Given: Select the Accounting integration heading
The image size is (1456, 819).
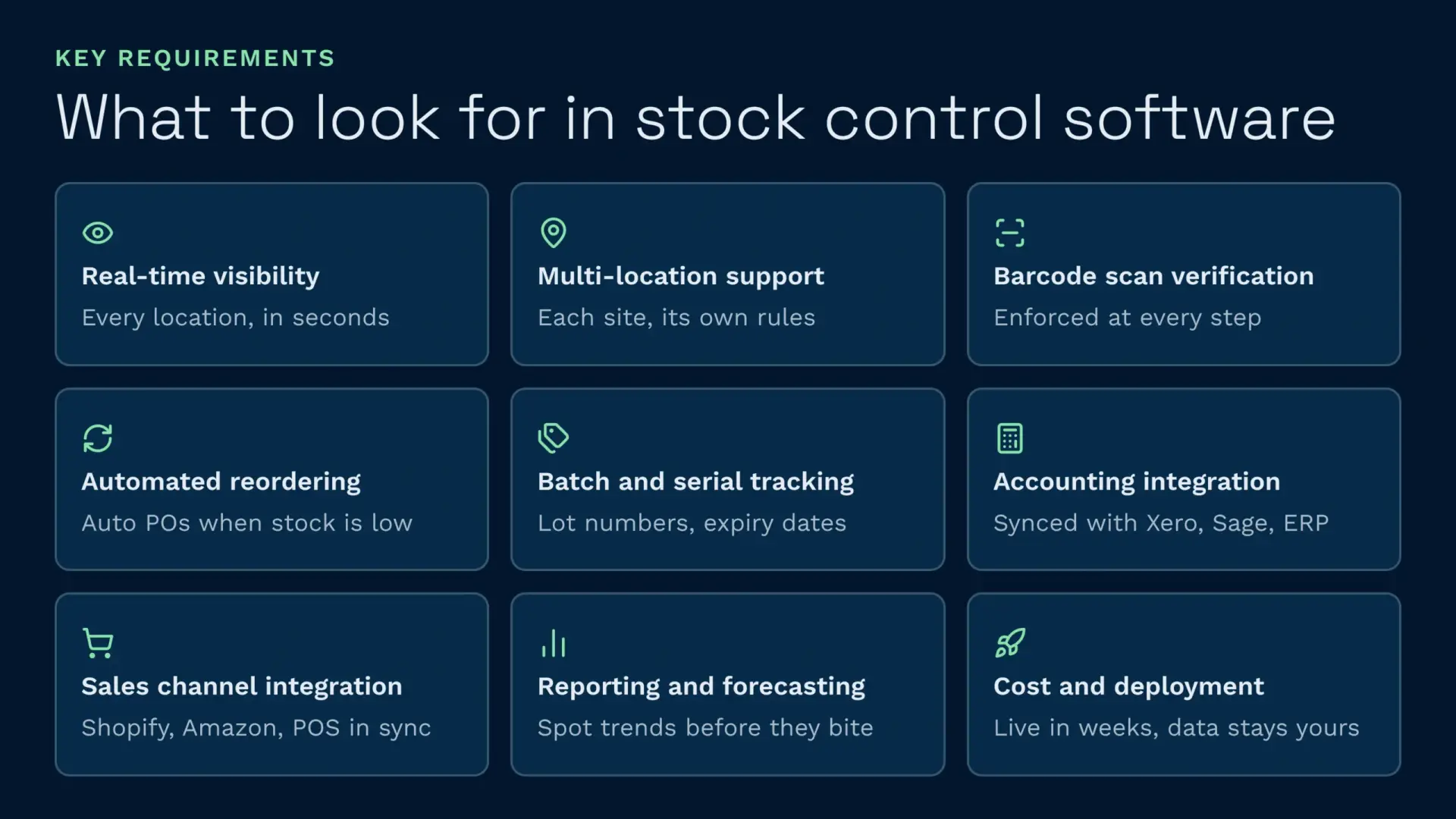Looking at the screenshot, I should point(1137,482).
